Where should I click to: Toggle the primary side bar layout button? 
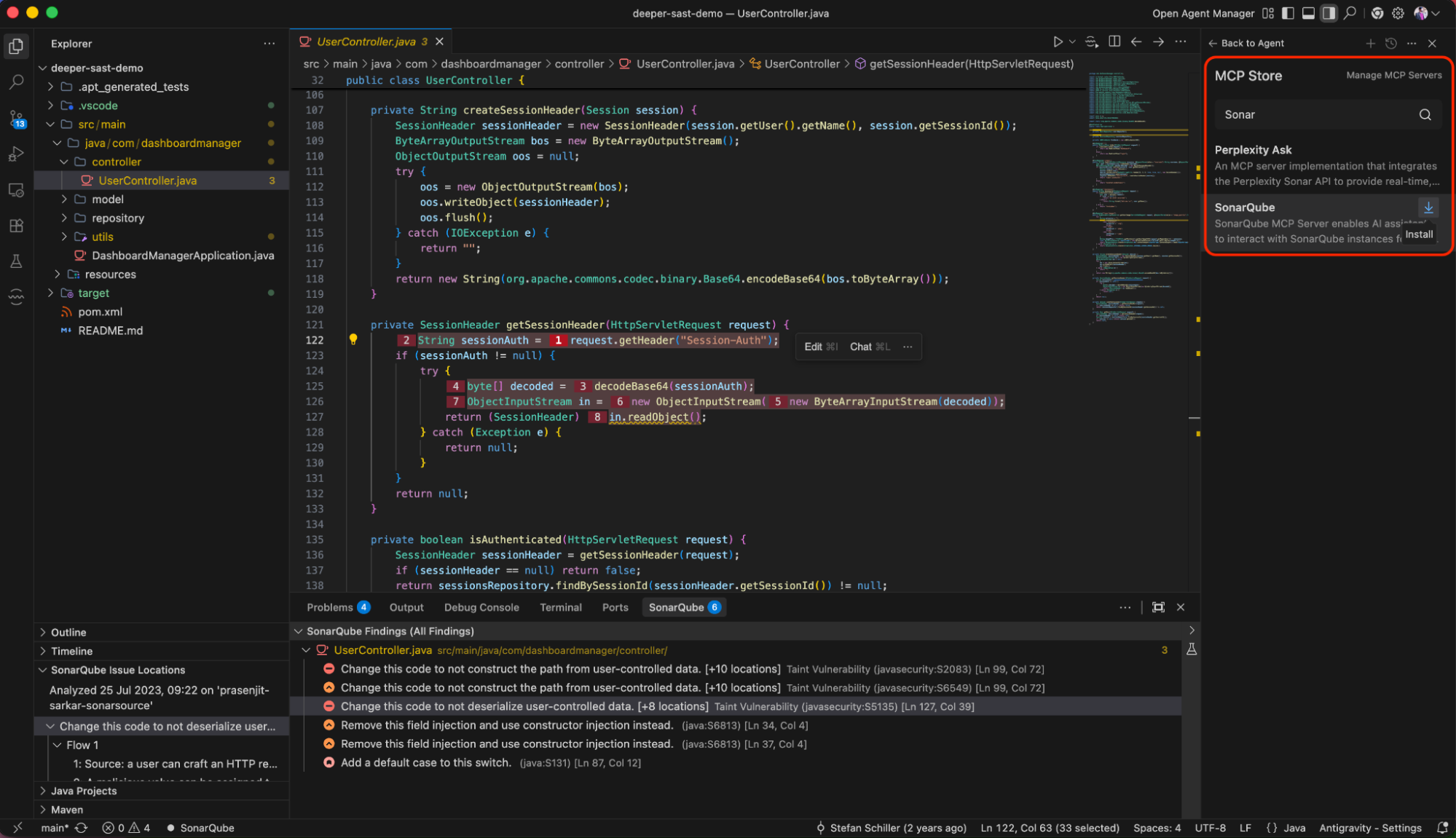(1288, 13)
